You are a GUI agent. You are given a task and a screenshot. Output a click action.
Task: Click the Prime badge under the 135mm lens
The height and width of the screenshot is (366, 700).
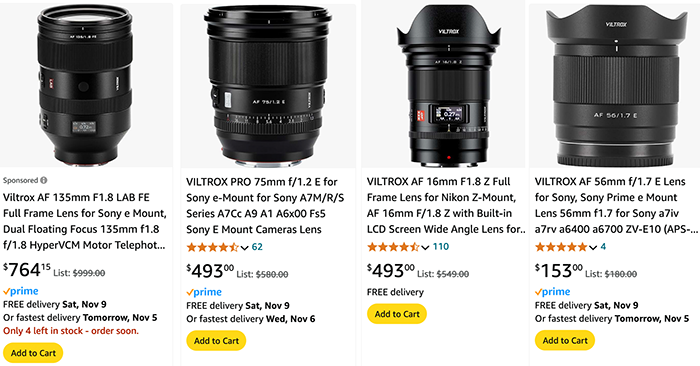point(21,291)
